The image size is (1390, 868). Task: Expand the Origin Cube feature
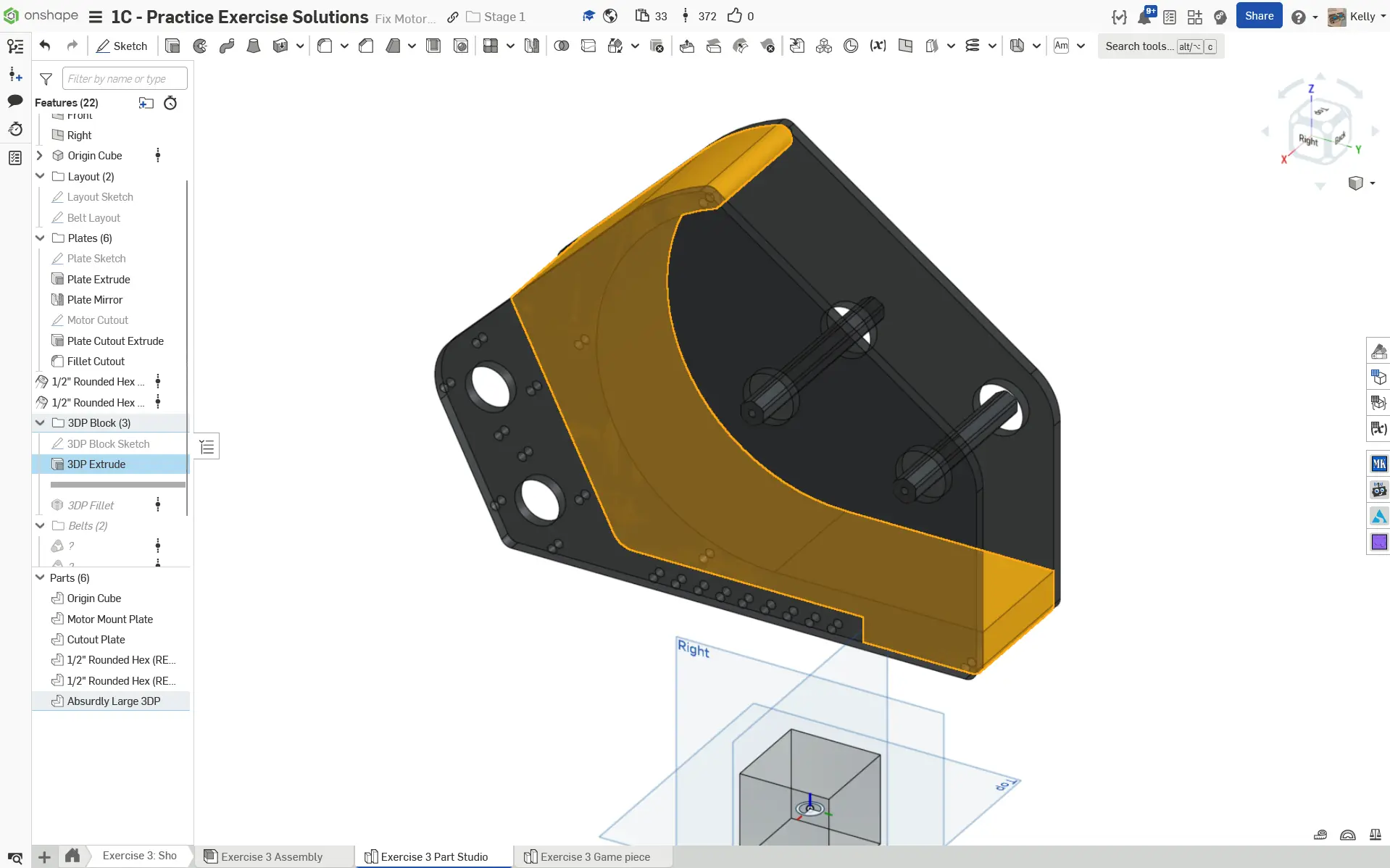pos(40,156)
